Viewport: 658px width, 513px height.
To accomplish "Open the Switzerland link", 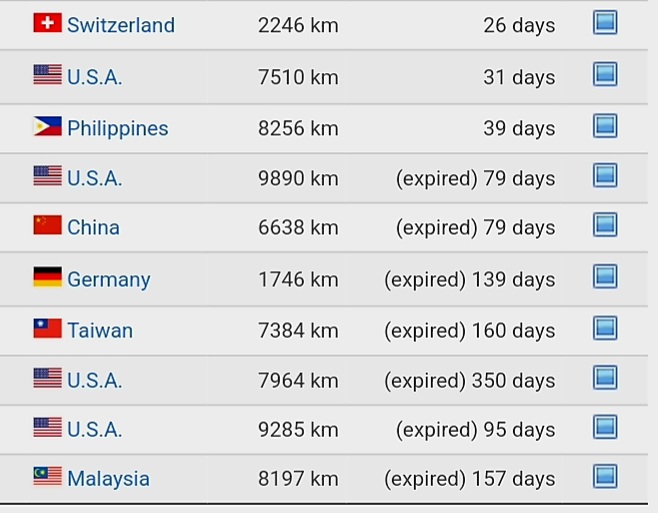I will (121, 25).
